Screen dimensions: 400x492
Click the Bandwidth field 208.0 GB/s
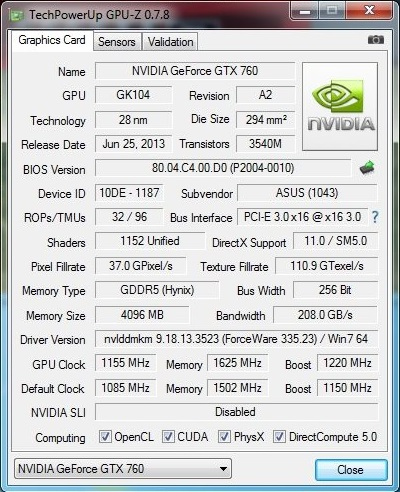click(325, 315)
